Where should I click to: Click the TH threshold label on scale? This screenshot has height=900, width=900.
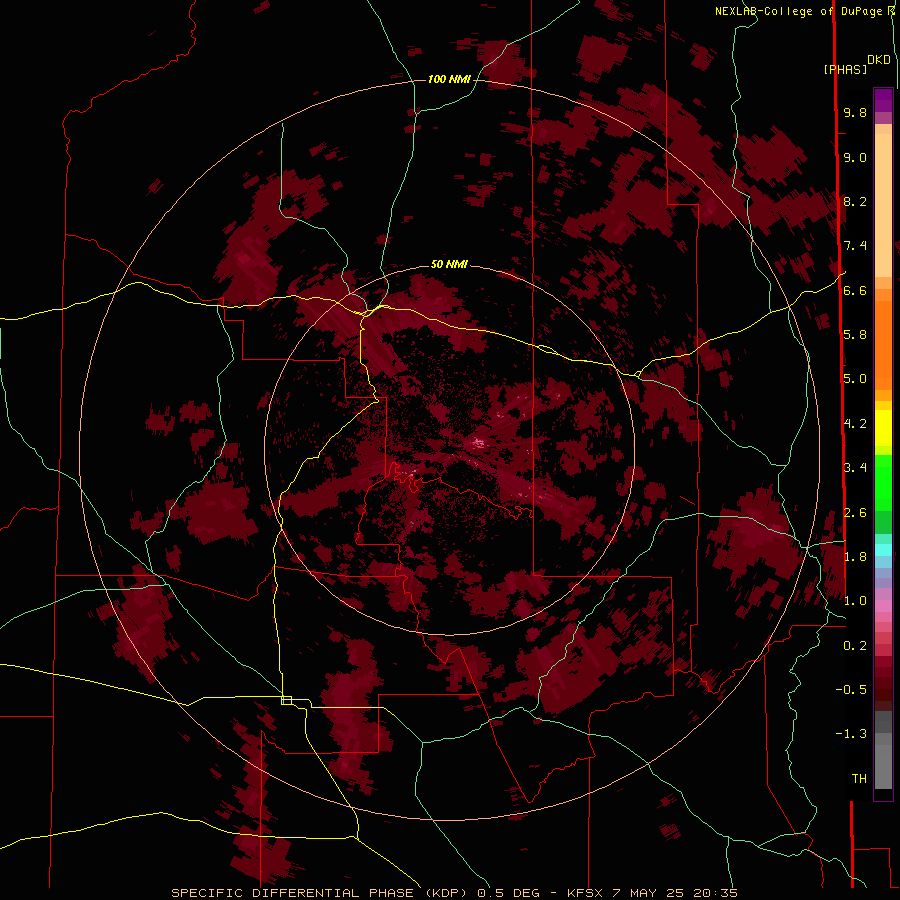pos(859,779)
